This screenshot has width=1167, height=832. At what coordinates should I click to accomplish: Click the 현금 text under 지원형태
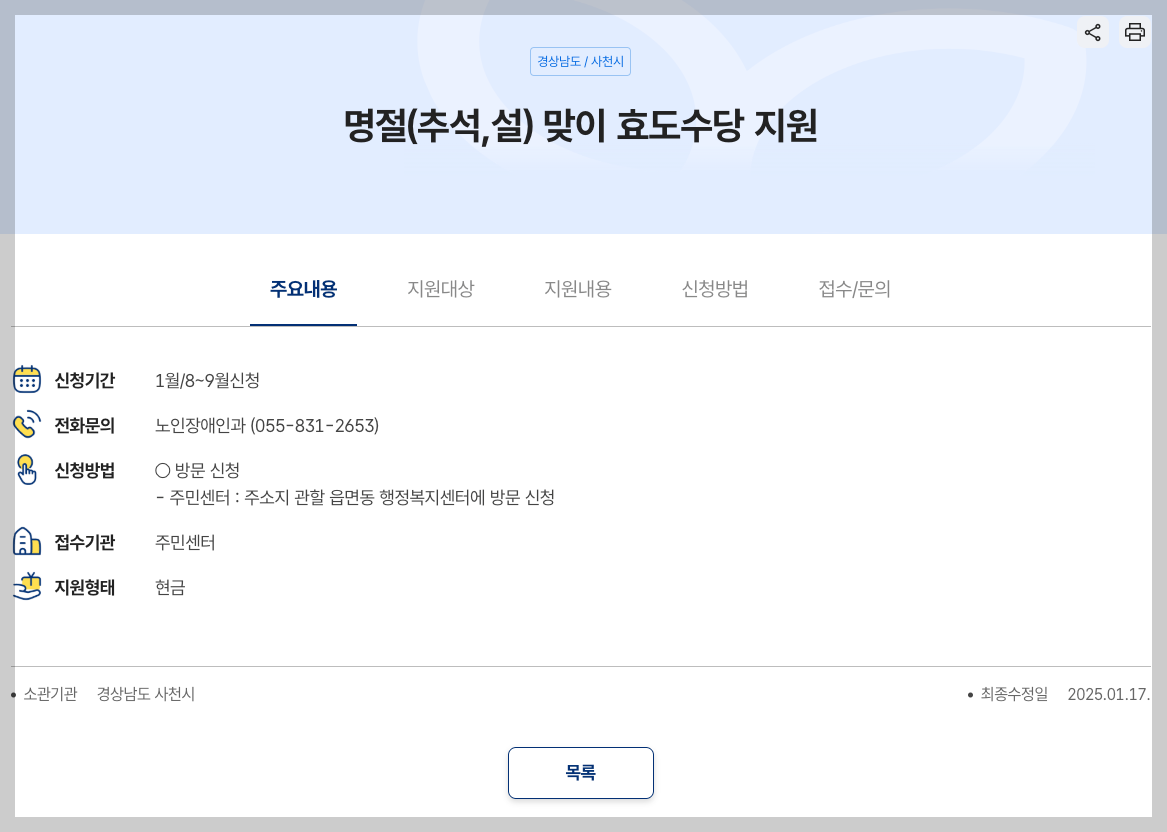(x=168, y=588)
